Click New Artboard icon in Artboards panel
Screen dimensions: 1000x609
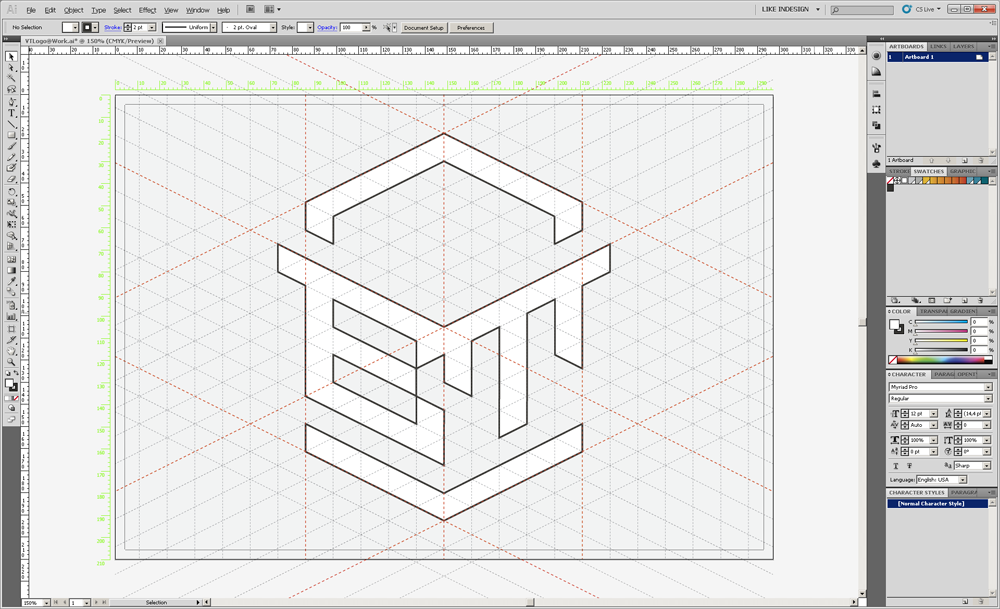pos(965,160)
